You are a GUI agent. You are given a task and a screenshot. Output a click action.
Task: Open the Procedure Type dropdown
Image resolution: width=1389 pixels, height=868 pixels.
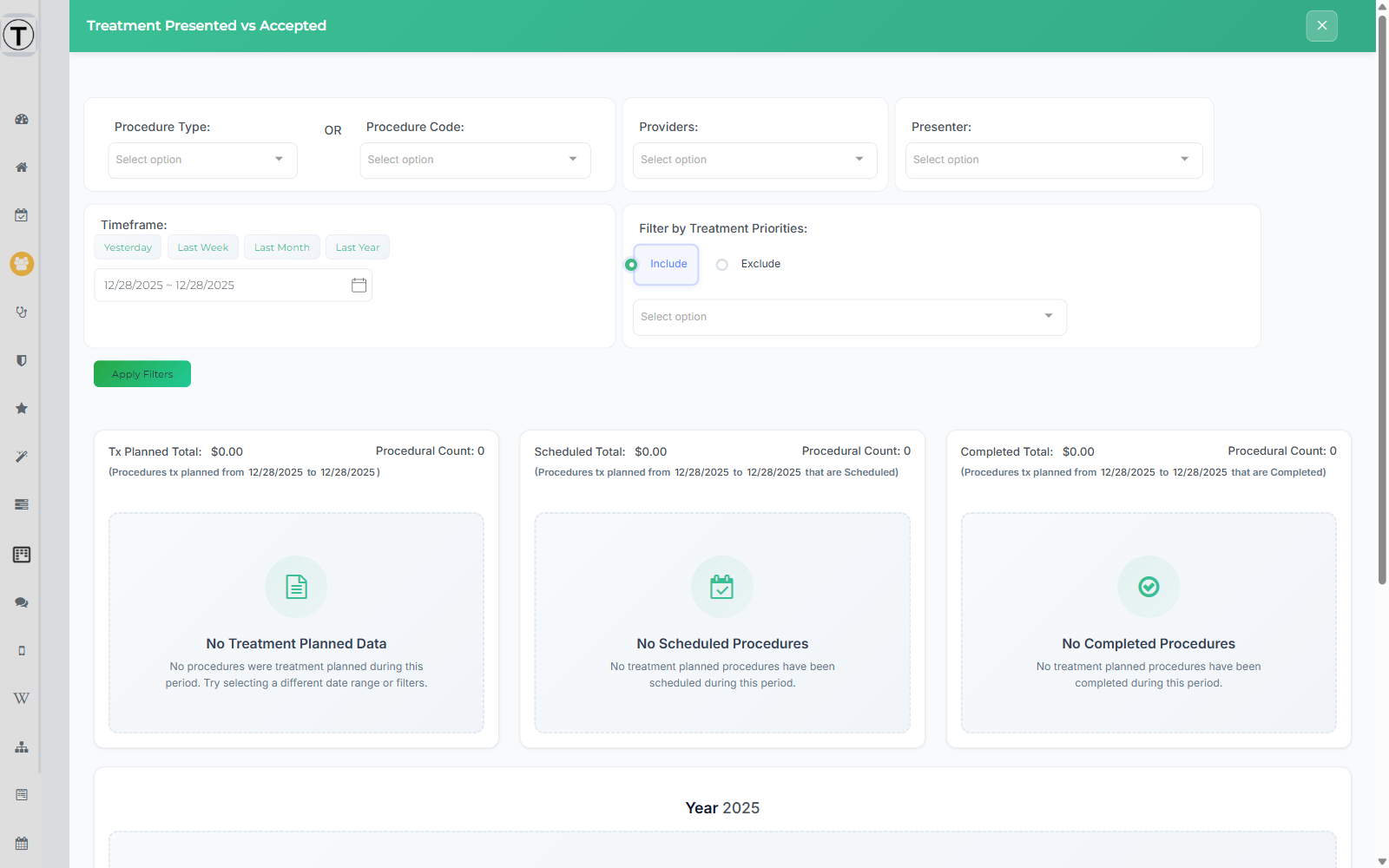202,160
